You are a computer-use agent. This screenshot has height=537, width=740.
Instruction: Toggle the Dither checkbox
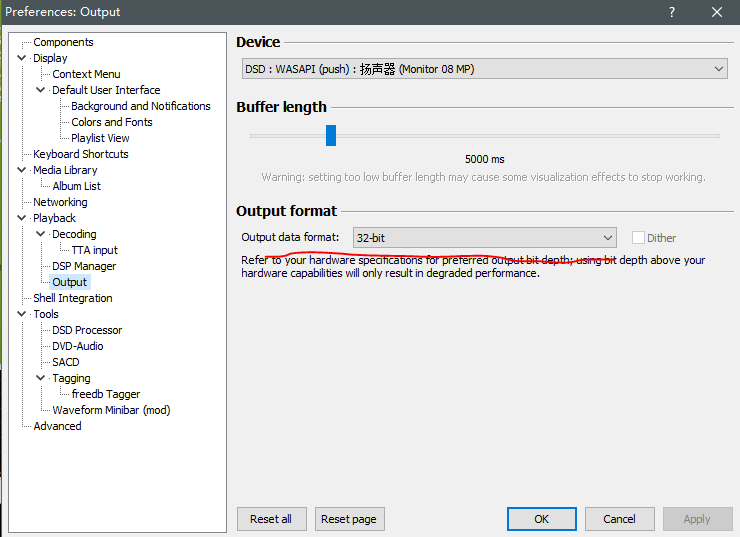[x=638, y=238]
